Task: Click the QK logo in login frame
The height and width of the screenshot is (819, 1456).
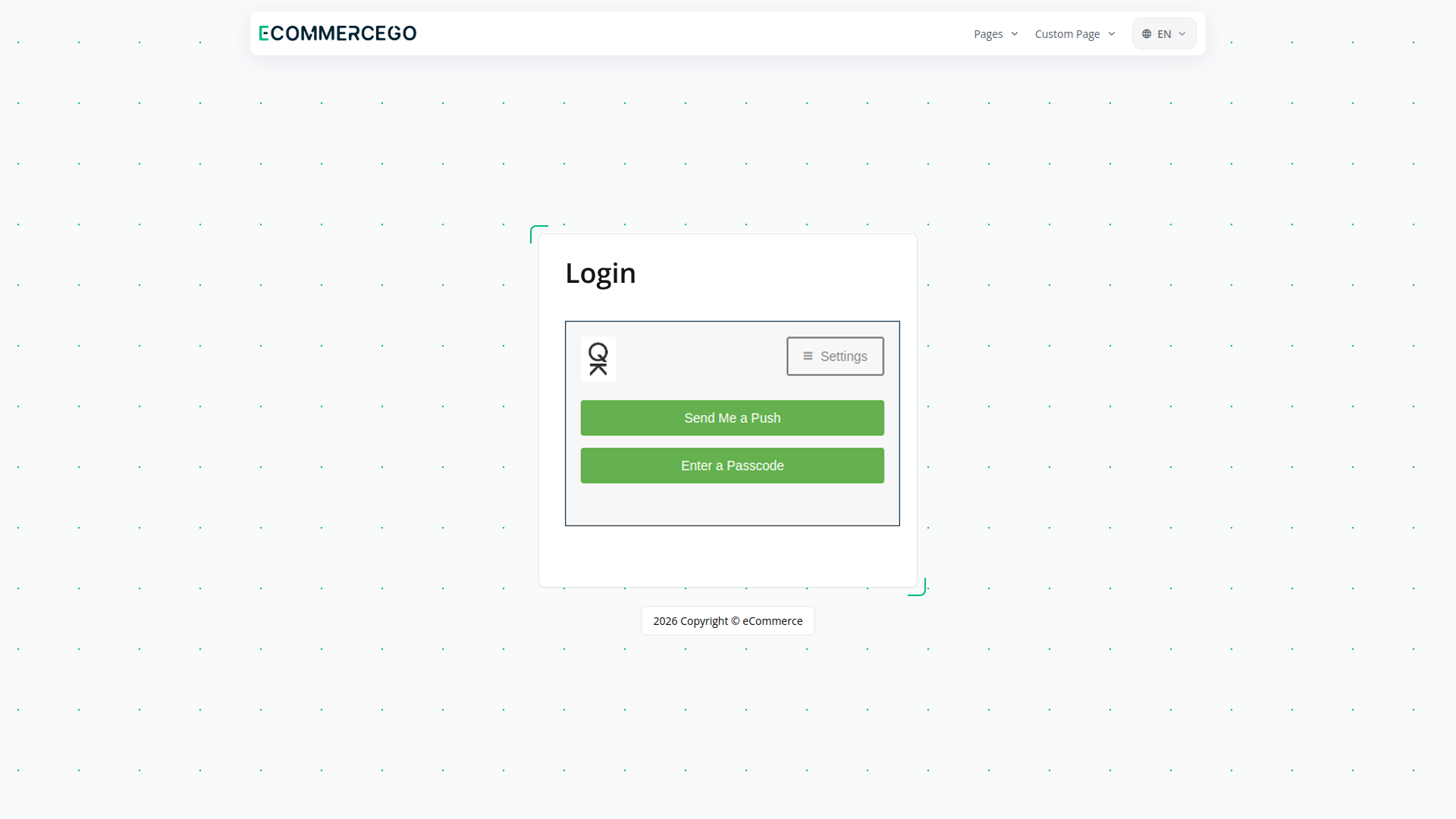Action: (x=598, y=359)
